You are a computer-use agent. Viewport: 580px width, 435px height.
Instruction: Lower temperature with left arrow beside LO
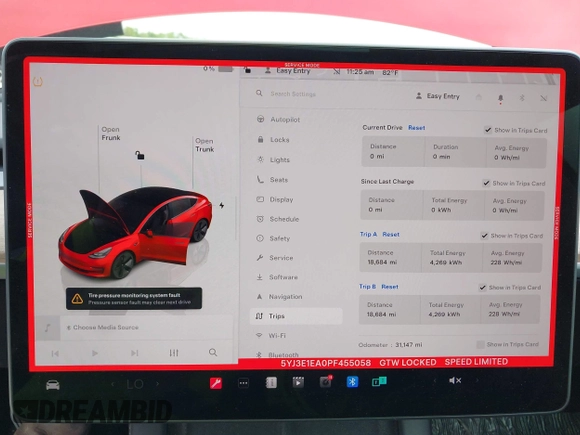pos(113,384)
